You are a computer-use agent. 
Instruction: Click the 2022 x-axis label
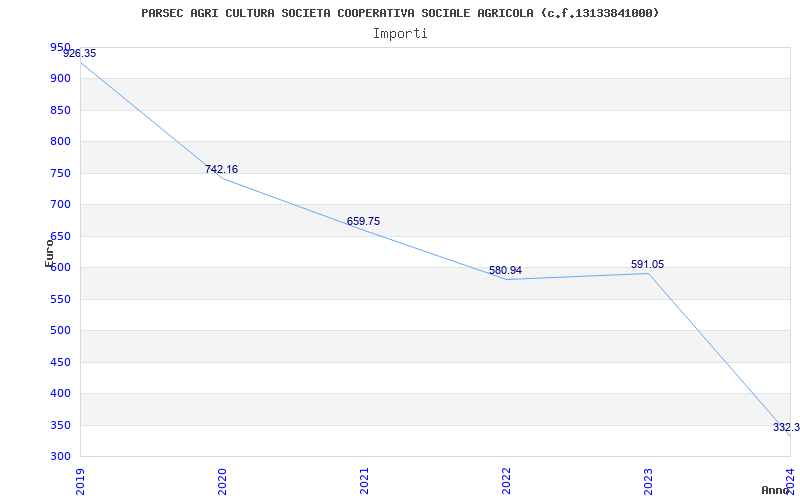(x=506, y=481)
